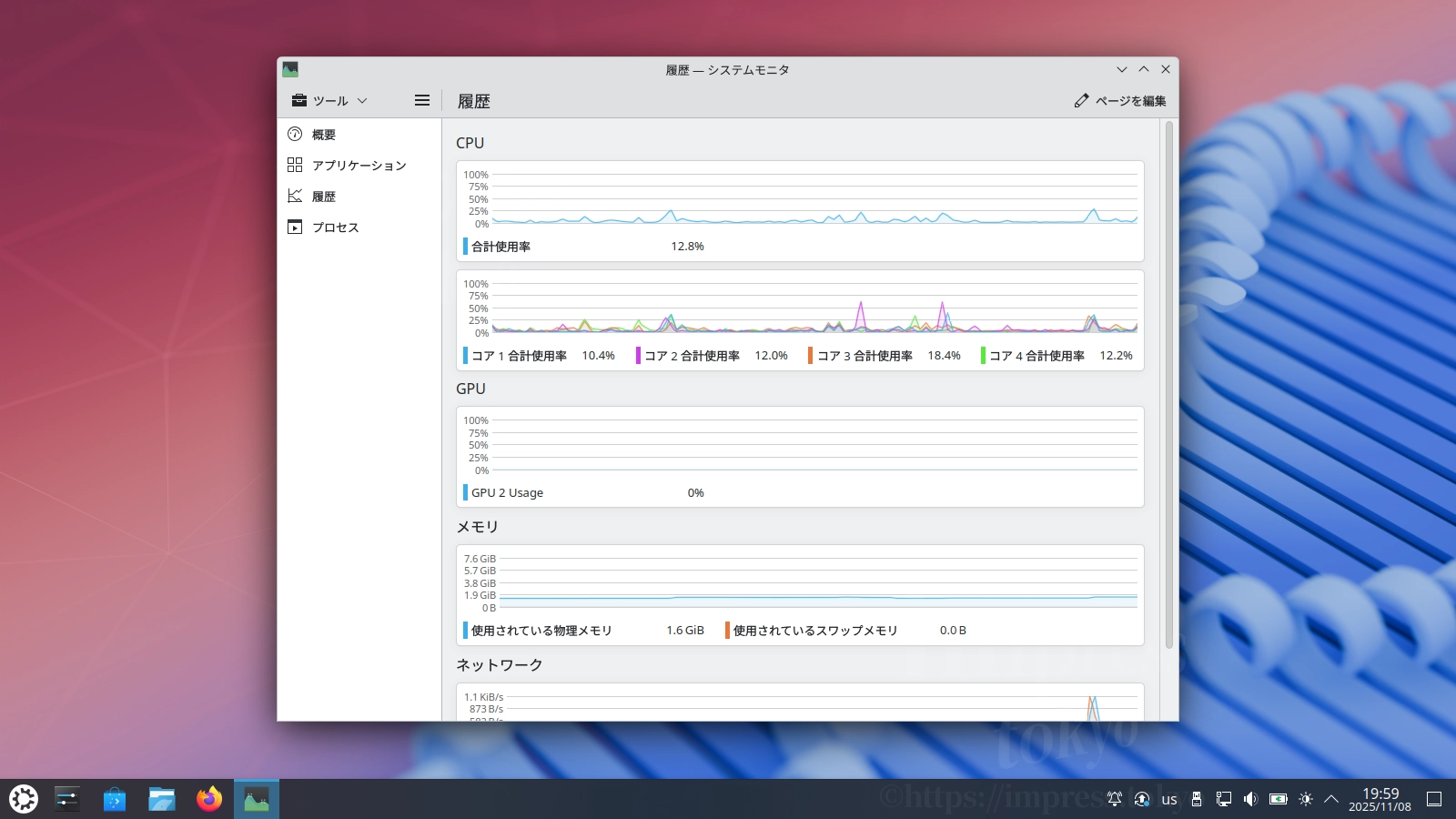Image resolution: width=1456 pixels, height=819 pixels.
Task: Click the 履歴 chart icon
Action: coord(295,196)
